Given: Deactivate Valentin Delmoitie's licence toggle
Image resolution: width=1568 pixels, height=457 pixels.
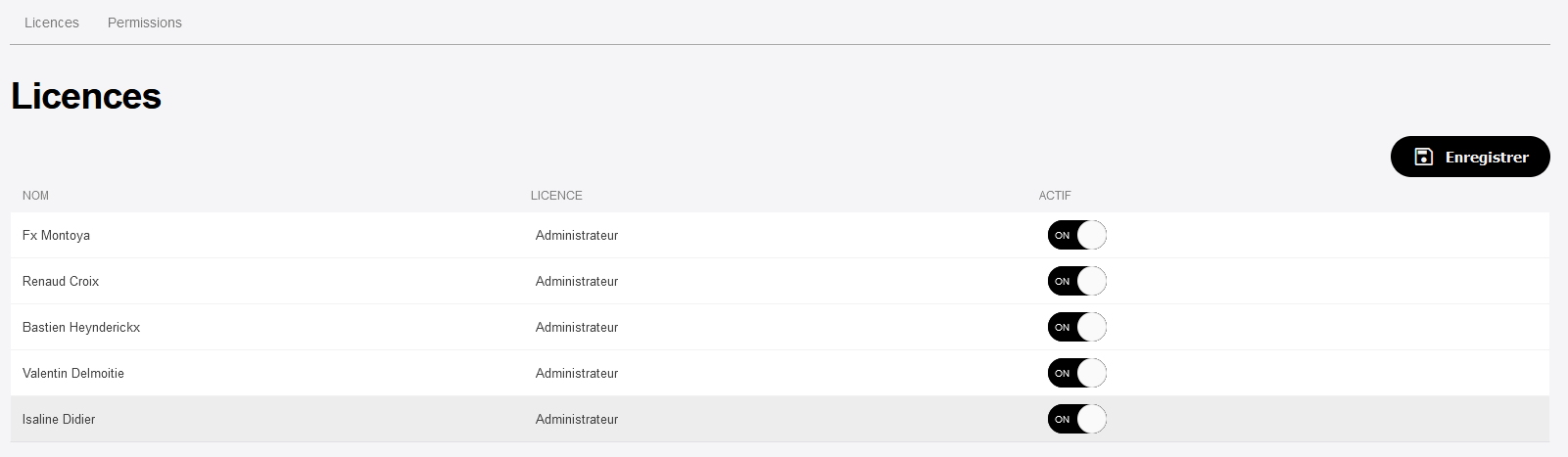Looking at the screenshot, I should pos(1077,373).
